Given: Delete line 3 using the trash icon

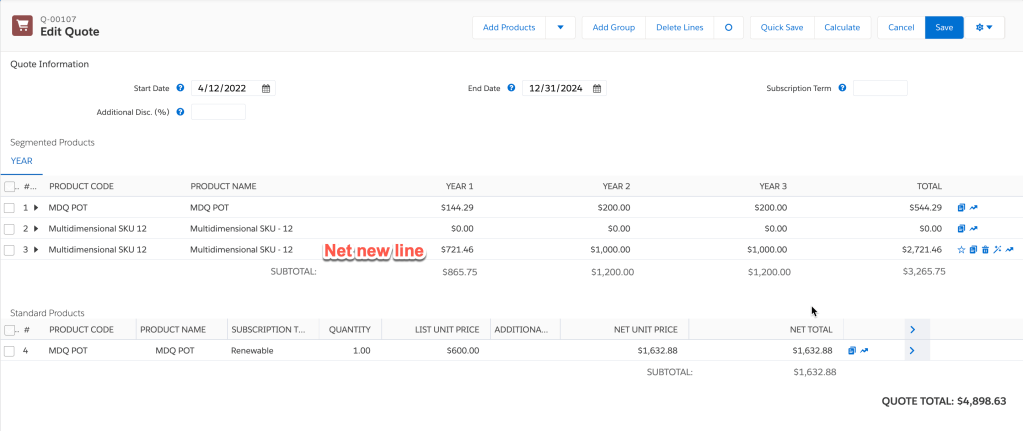Looking at the screenshot, I should point(985,250).
